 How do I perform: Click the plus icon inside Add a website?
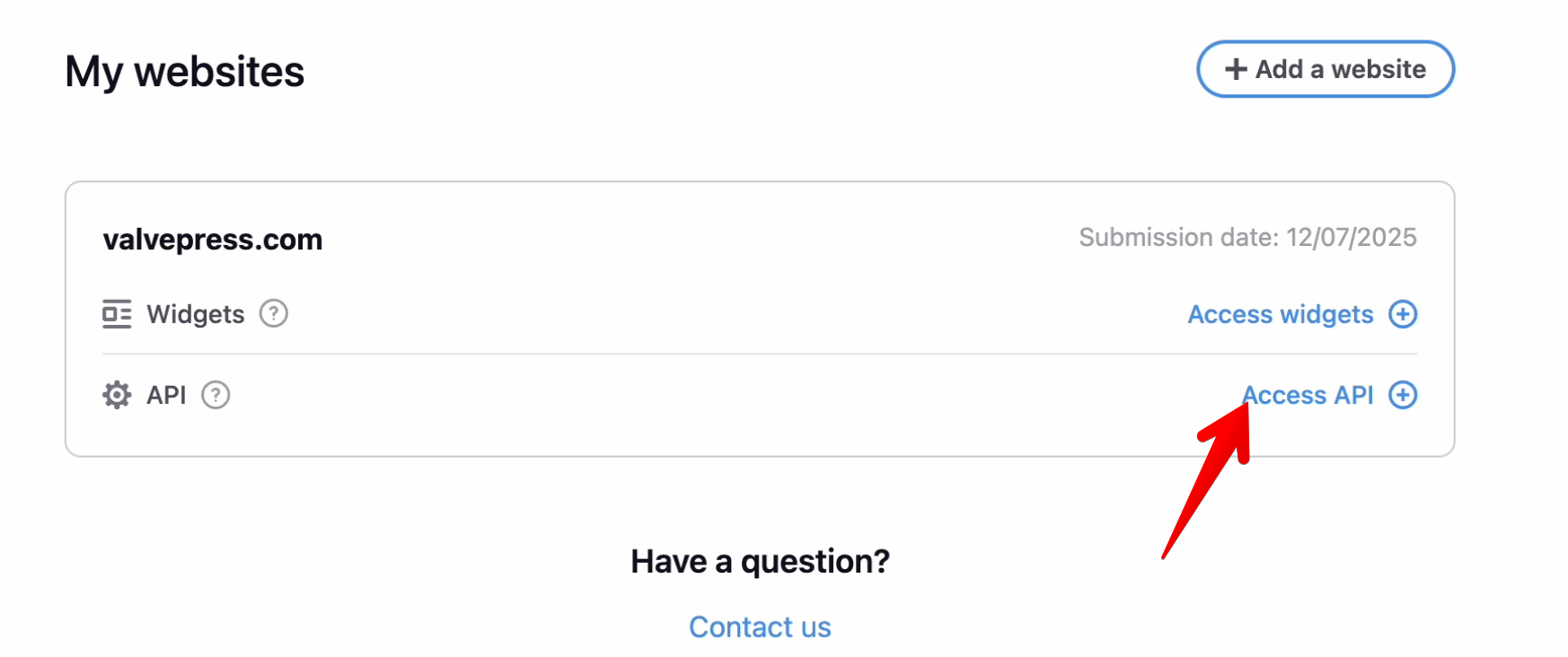[x=1236, y=69]
